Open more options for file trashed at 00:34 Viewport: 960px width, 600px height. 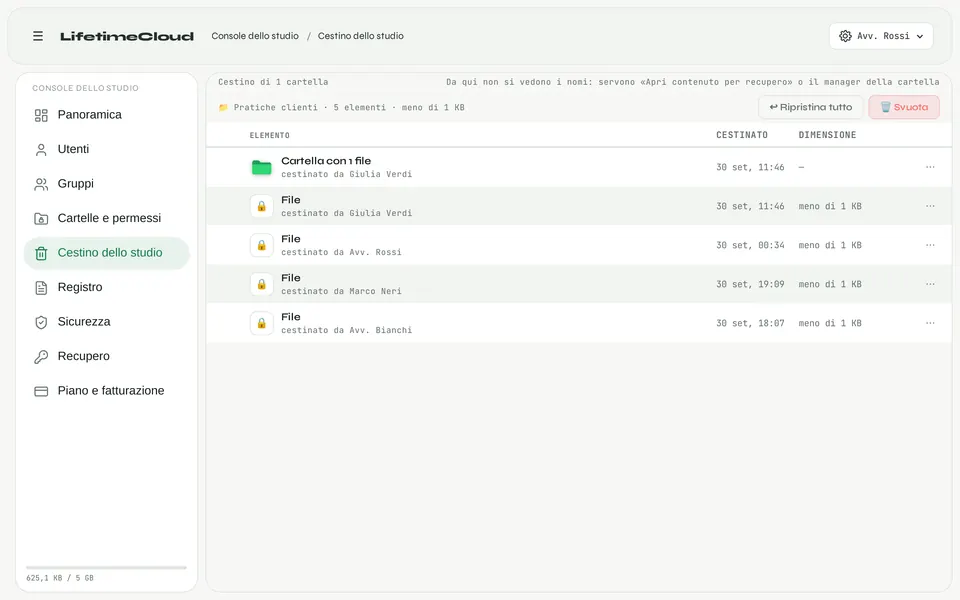(x=930, y=246)
